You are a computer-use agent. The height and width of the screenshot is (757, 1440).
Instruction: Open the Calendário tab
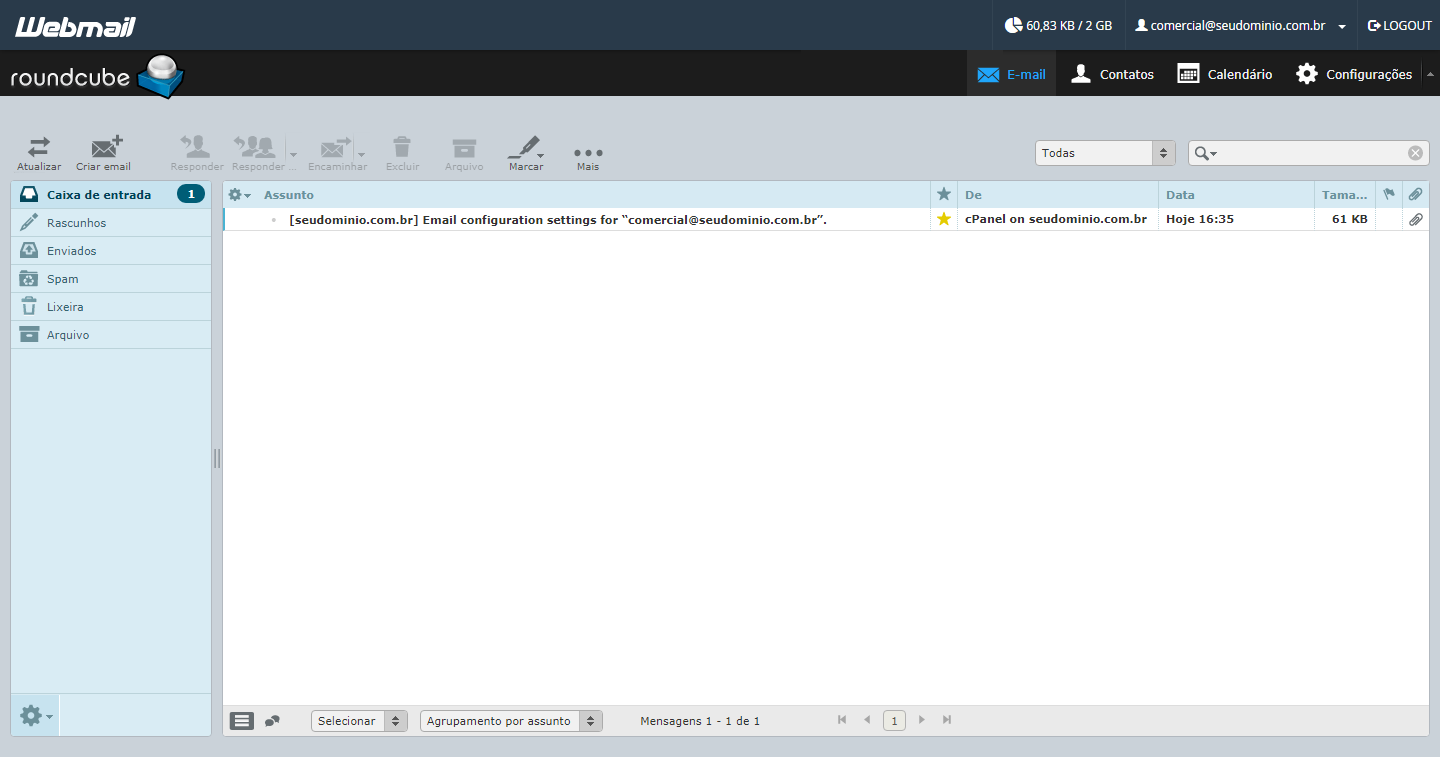[1225, 74]
